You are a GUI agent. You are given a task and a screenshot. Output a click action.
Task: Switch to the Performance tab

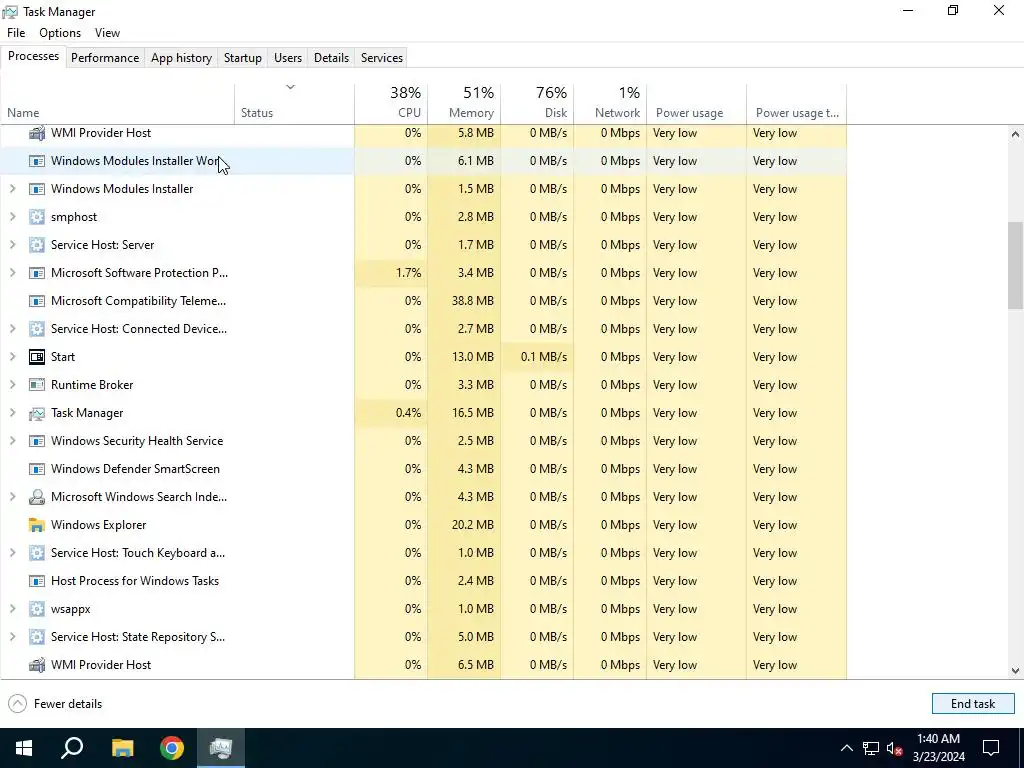pyautogui.click(x=105, y=57)
